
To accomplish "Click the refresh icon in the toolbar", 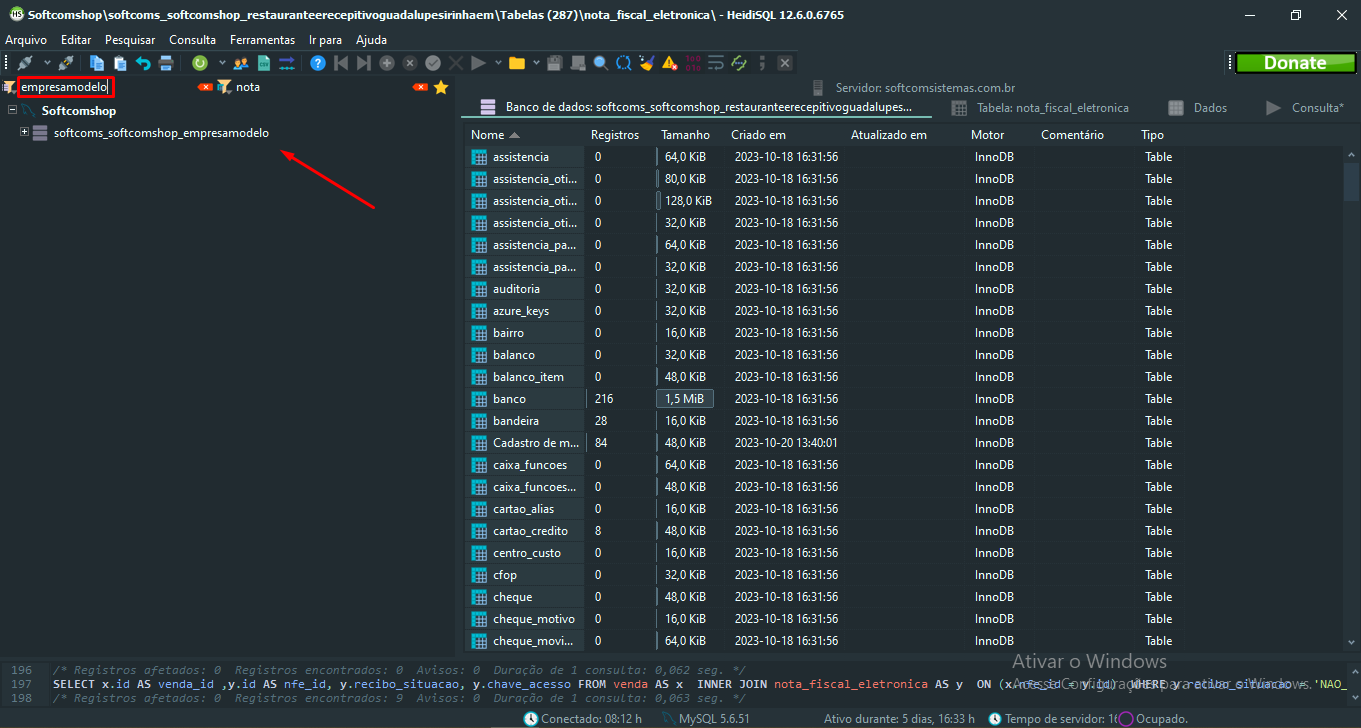I will (x=199, y=63).
